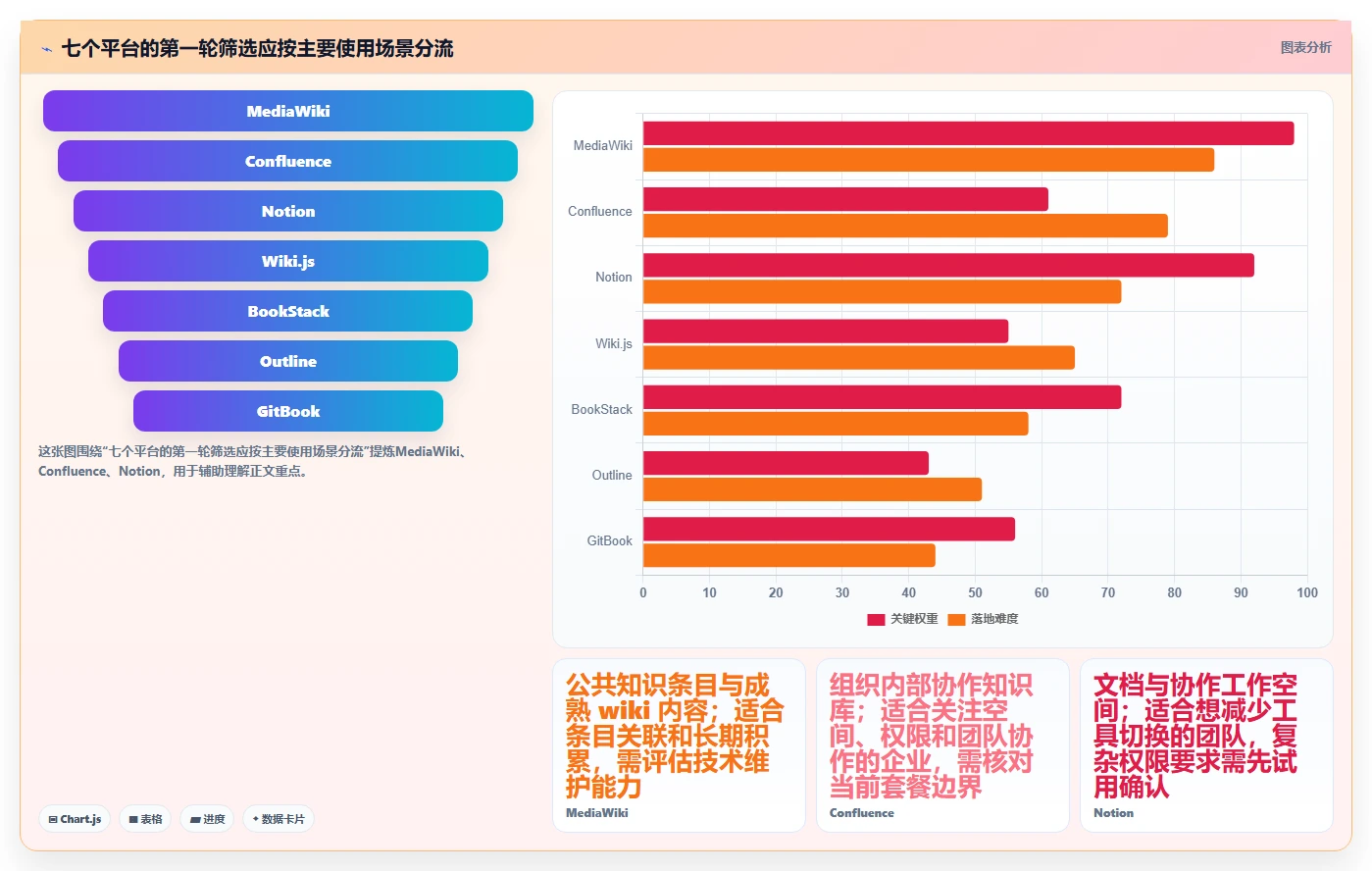Click the red Confluence chart bar
This screenshot has height=871, width=1372.
click(x=845, y=199)
